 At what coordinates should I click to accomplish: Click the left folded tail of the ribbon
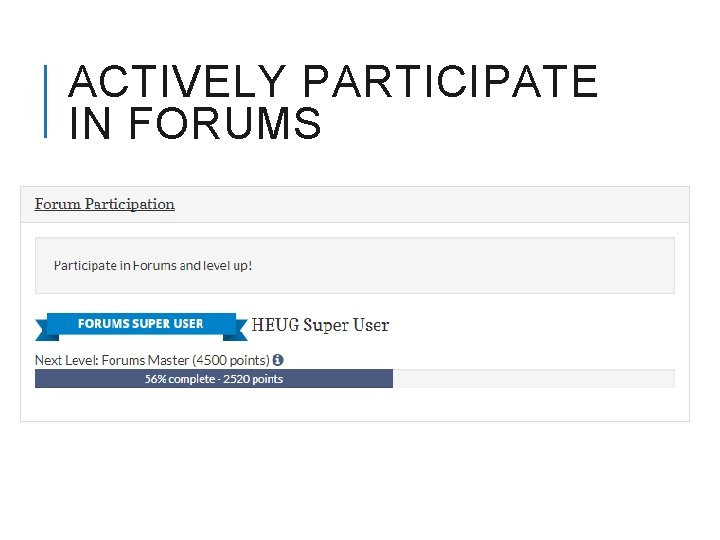(x=42, y=329)
